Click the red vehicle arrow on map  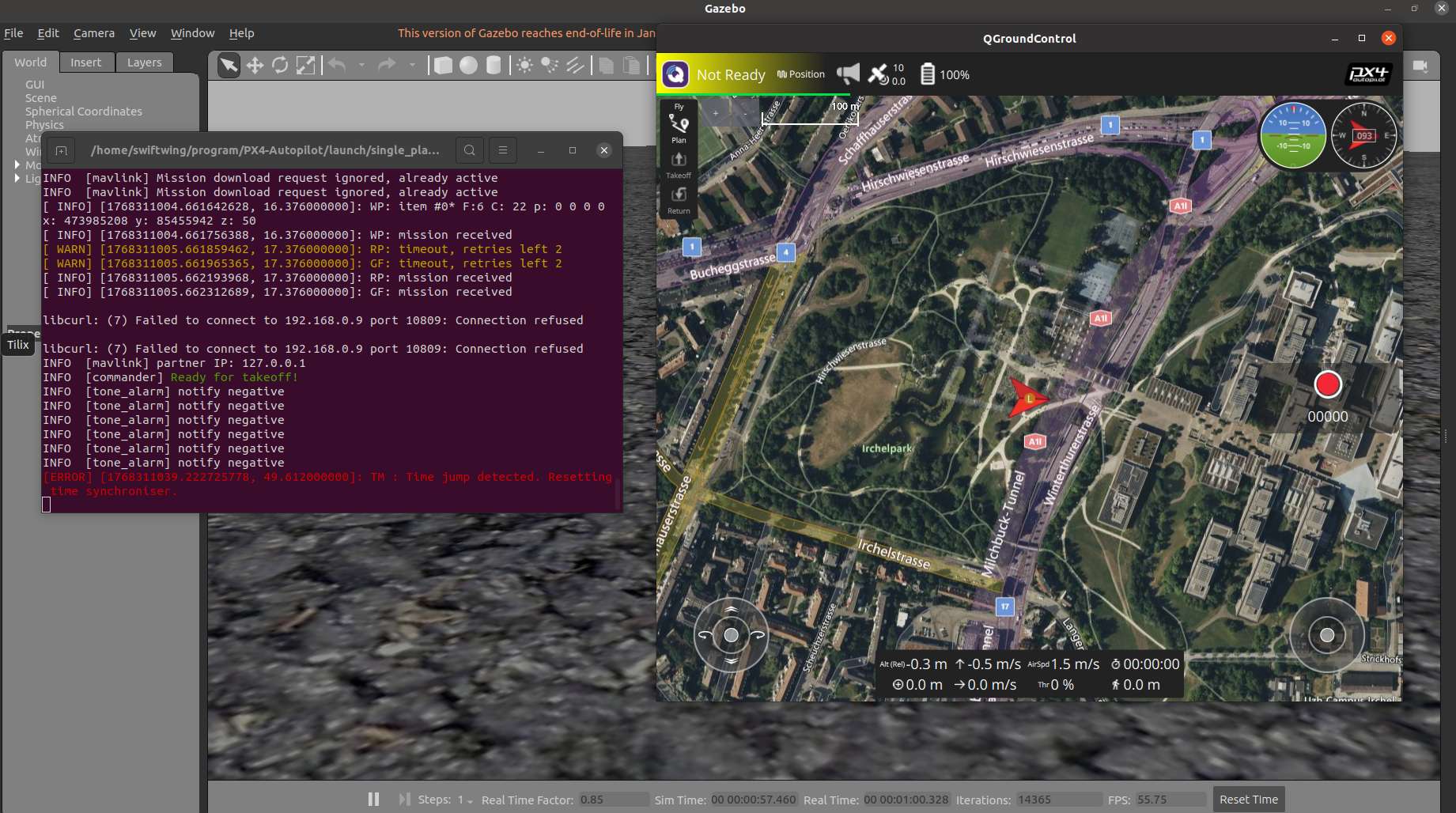click(x=1027, y=398)
